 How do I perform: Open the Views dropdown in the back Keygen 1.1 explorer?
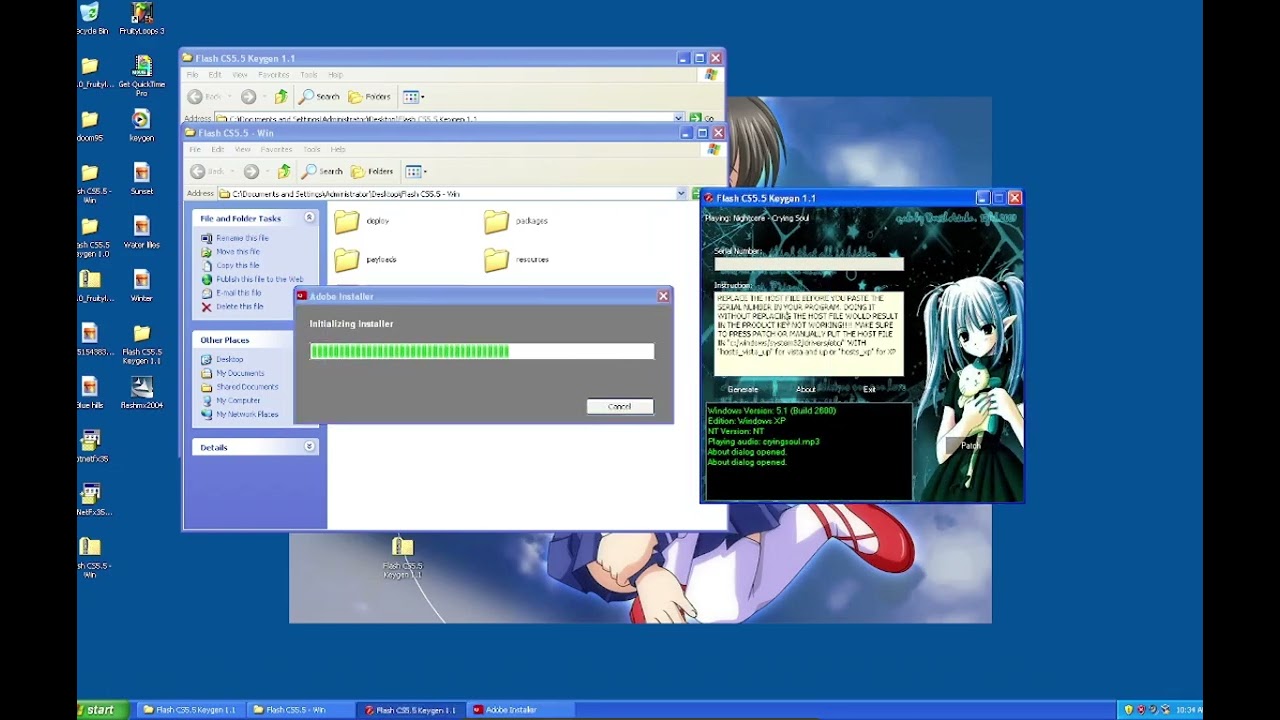coord(412,96)
